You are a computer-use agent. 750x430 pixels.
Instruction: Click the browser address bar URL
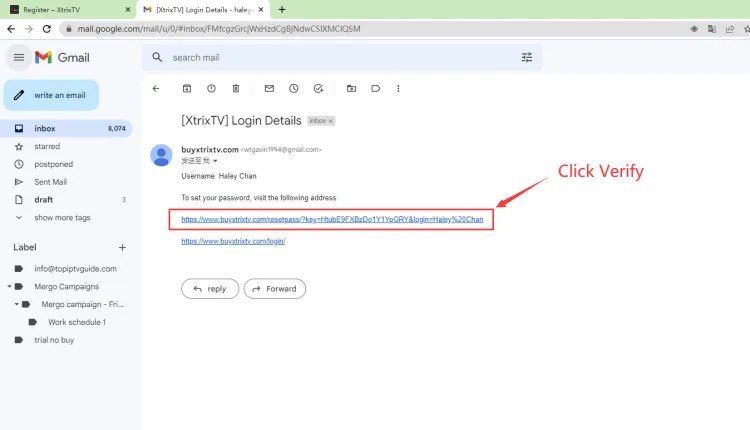219,29
